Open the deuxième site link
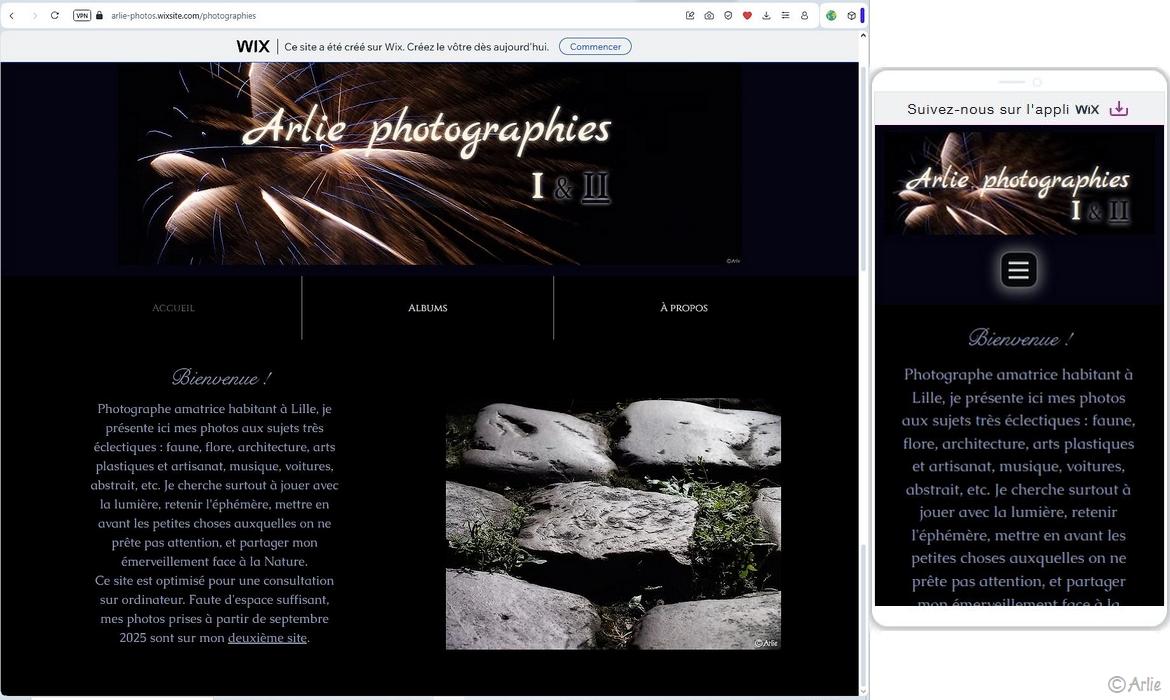This screenshot has width=1170, height=700. tap(266, 637)
